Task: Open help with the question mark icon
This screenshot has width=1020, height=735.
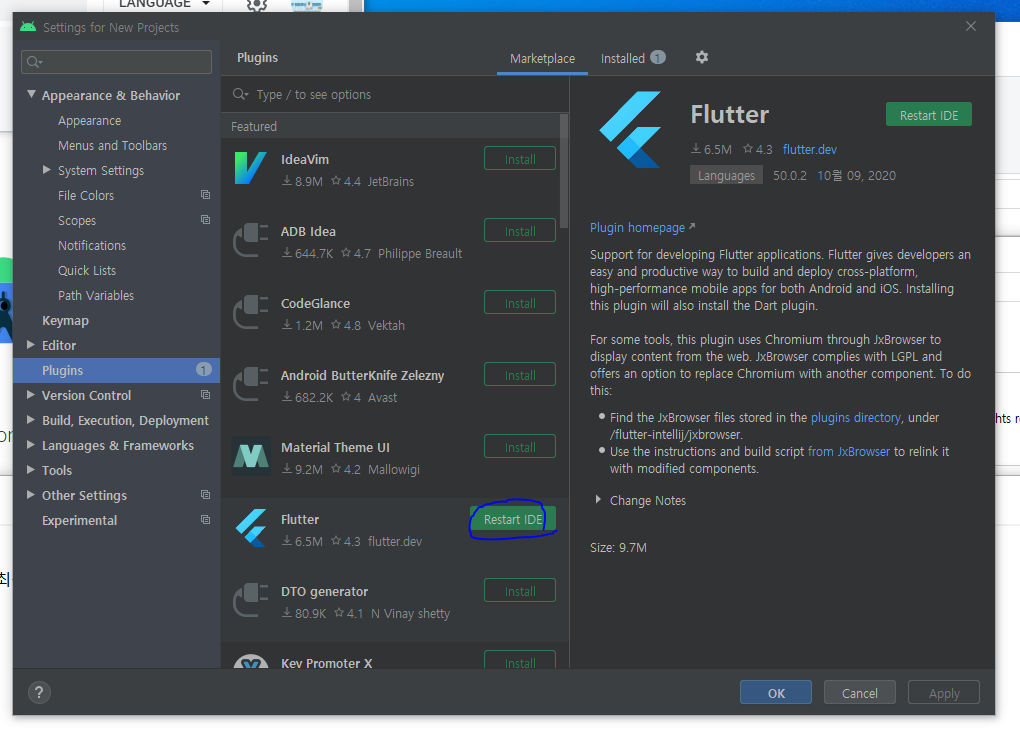Action: (39, 693)
